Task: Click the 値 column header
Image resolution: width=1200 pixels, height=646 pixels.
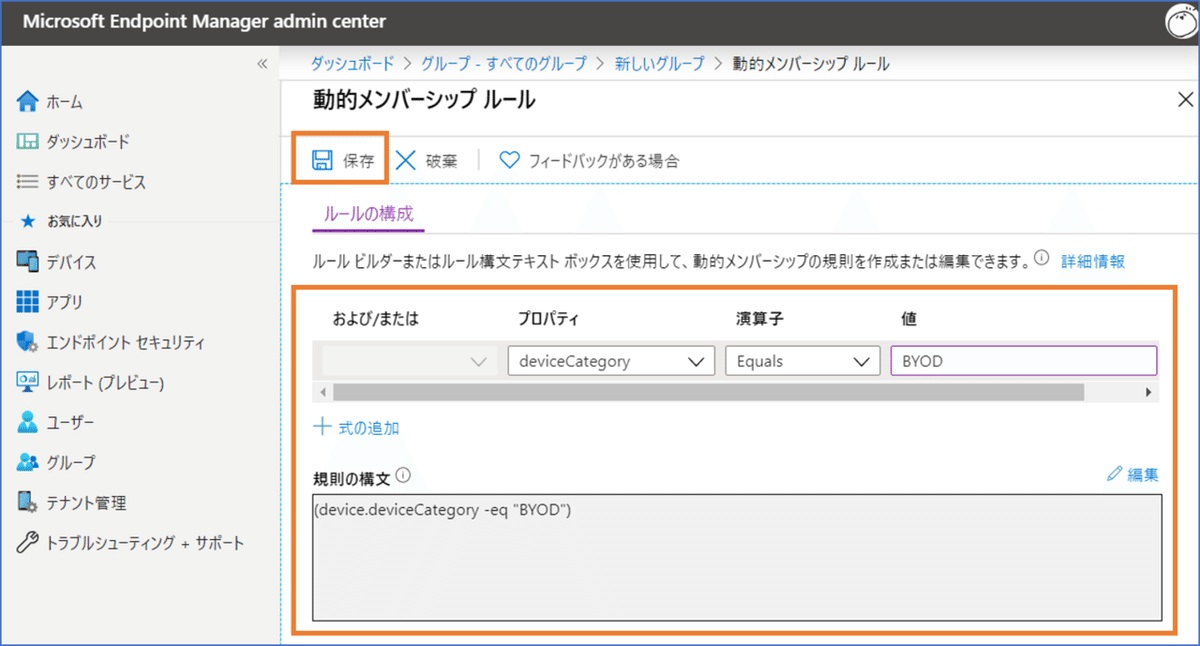Action: pyautogui.click(x=909, y=318)
